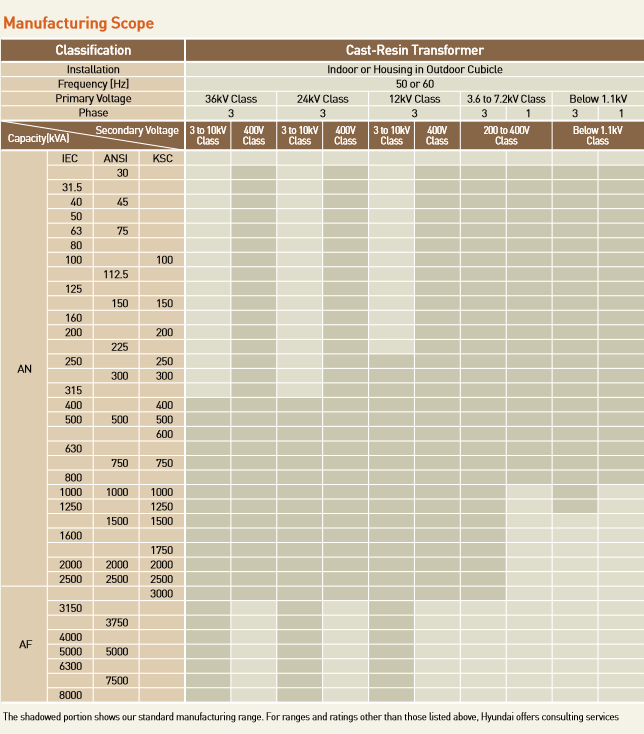Click the IEC capacity value 125
644x734 pixels.
point(73,289)
